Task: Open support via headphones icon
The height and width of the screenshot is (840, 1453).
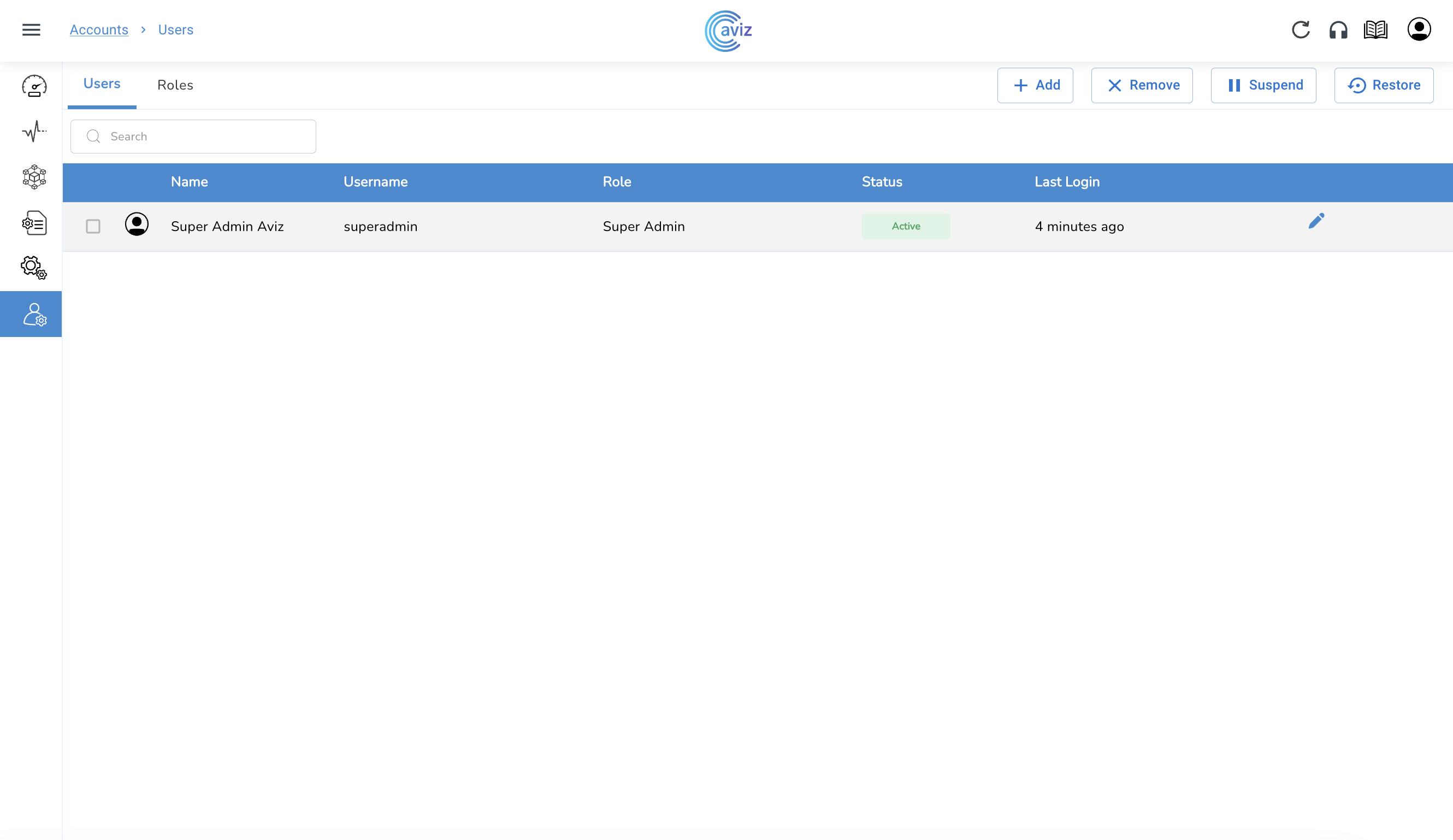Action: coord(1338,30)
